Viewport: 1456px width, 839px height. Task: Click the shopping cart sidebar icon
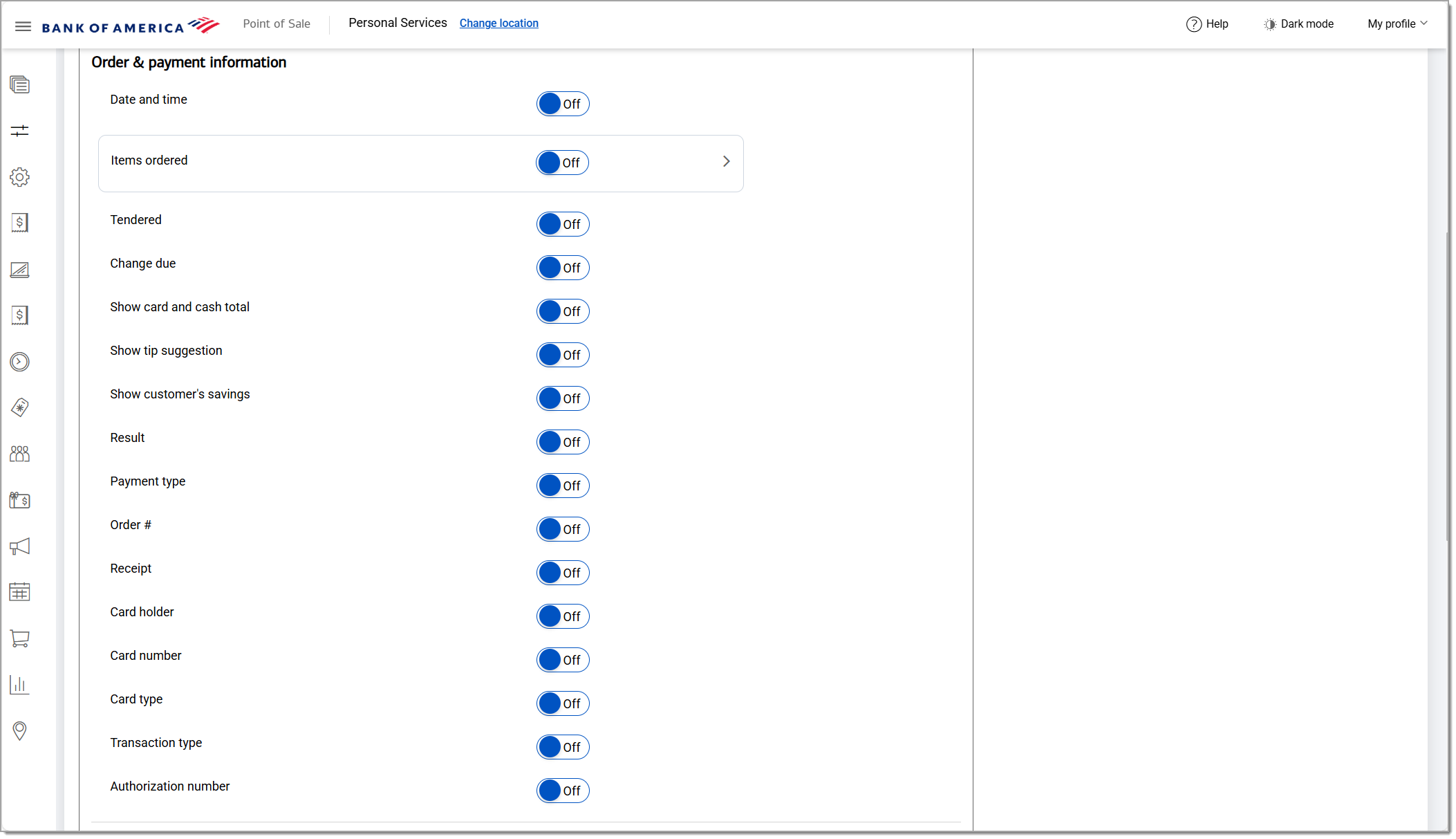(19, 638)
